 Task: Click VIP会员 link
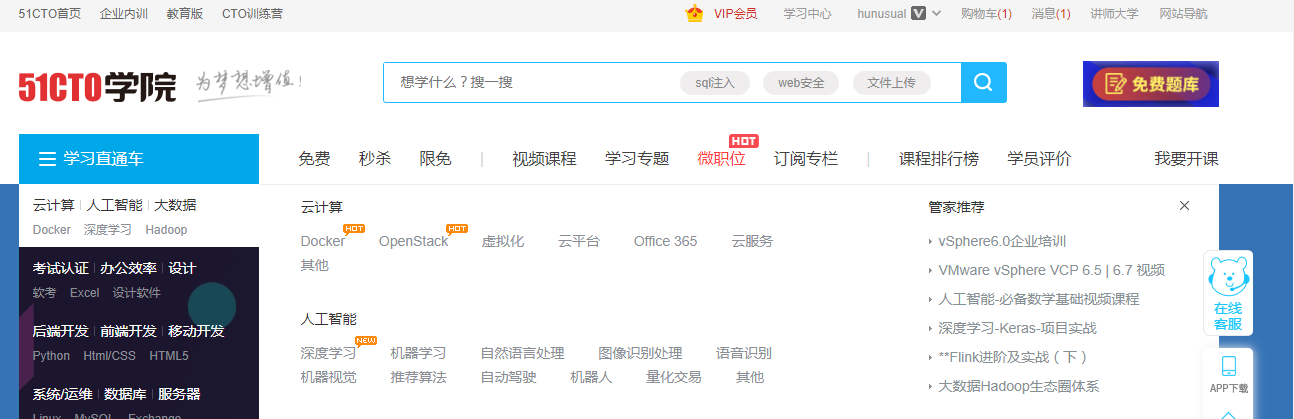[x=735, y=14]
